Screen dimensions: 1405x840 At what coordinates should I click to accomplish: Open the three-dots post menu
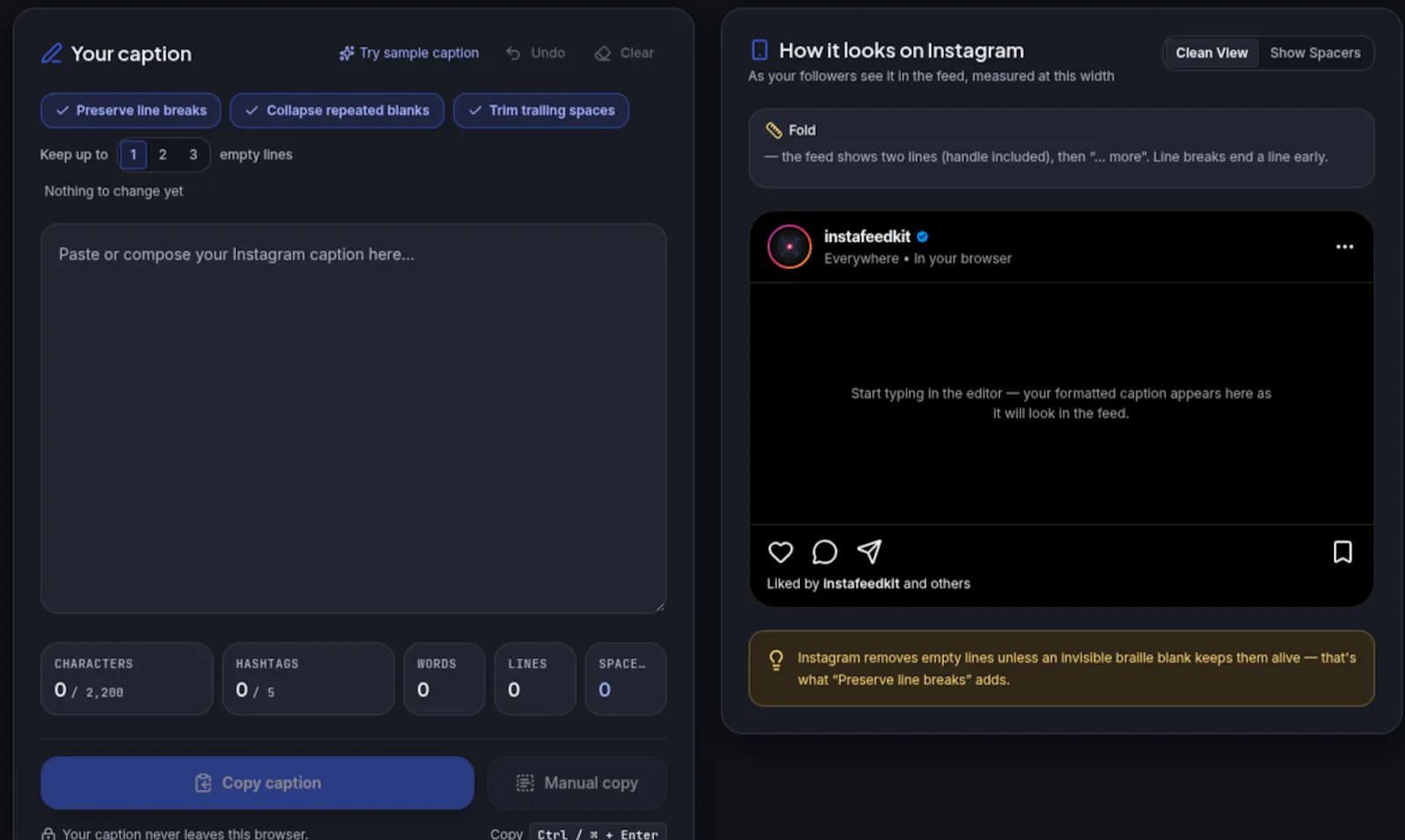1344,247
